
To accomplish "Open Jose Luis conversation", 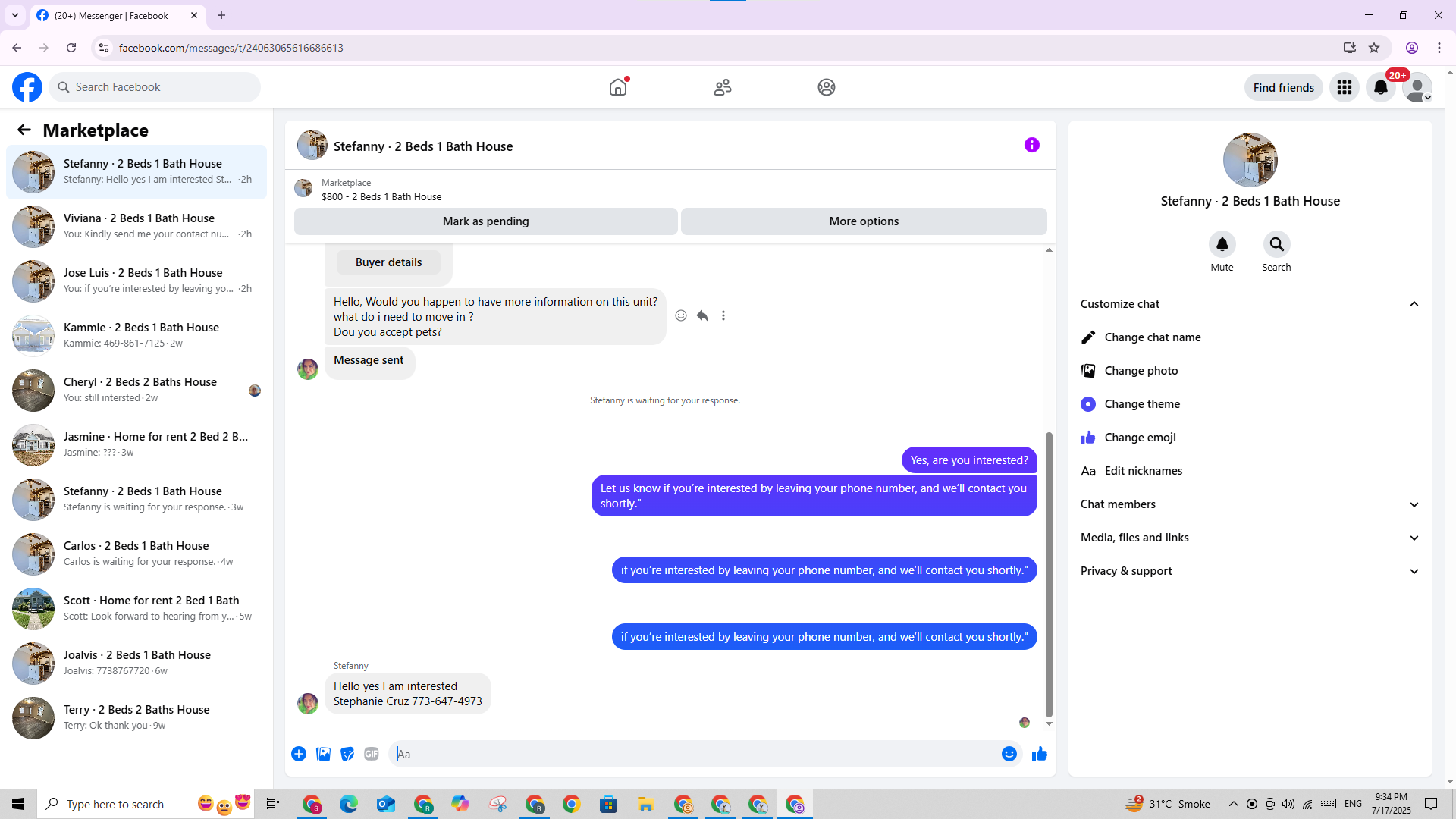I will tap(136, 281).
